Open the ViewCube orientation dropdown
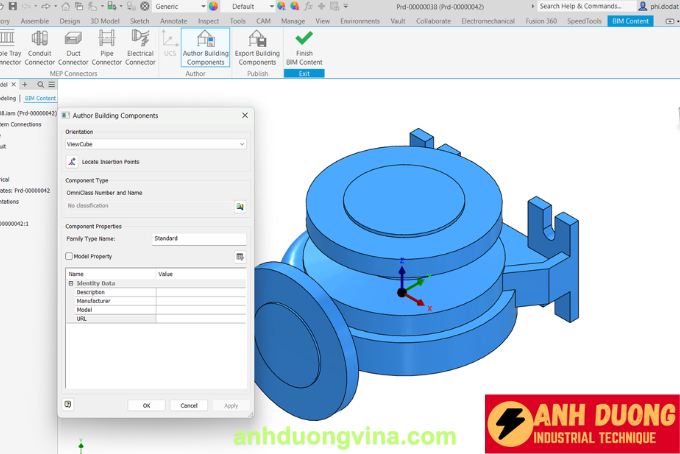680x454 pixels. (155, 144)
